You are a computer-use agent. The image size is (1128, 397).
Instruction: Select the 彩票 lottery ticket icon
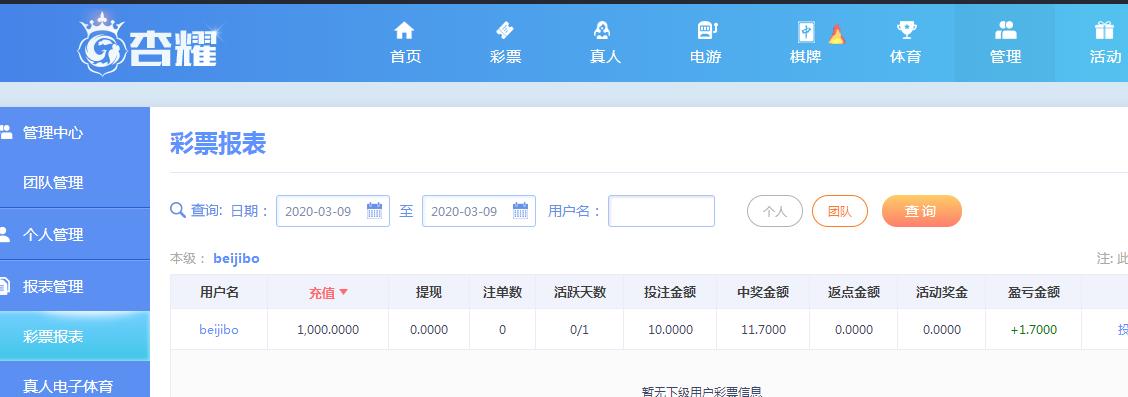click(505, 30)
